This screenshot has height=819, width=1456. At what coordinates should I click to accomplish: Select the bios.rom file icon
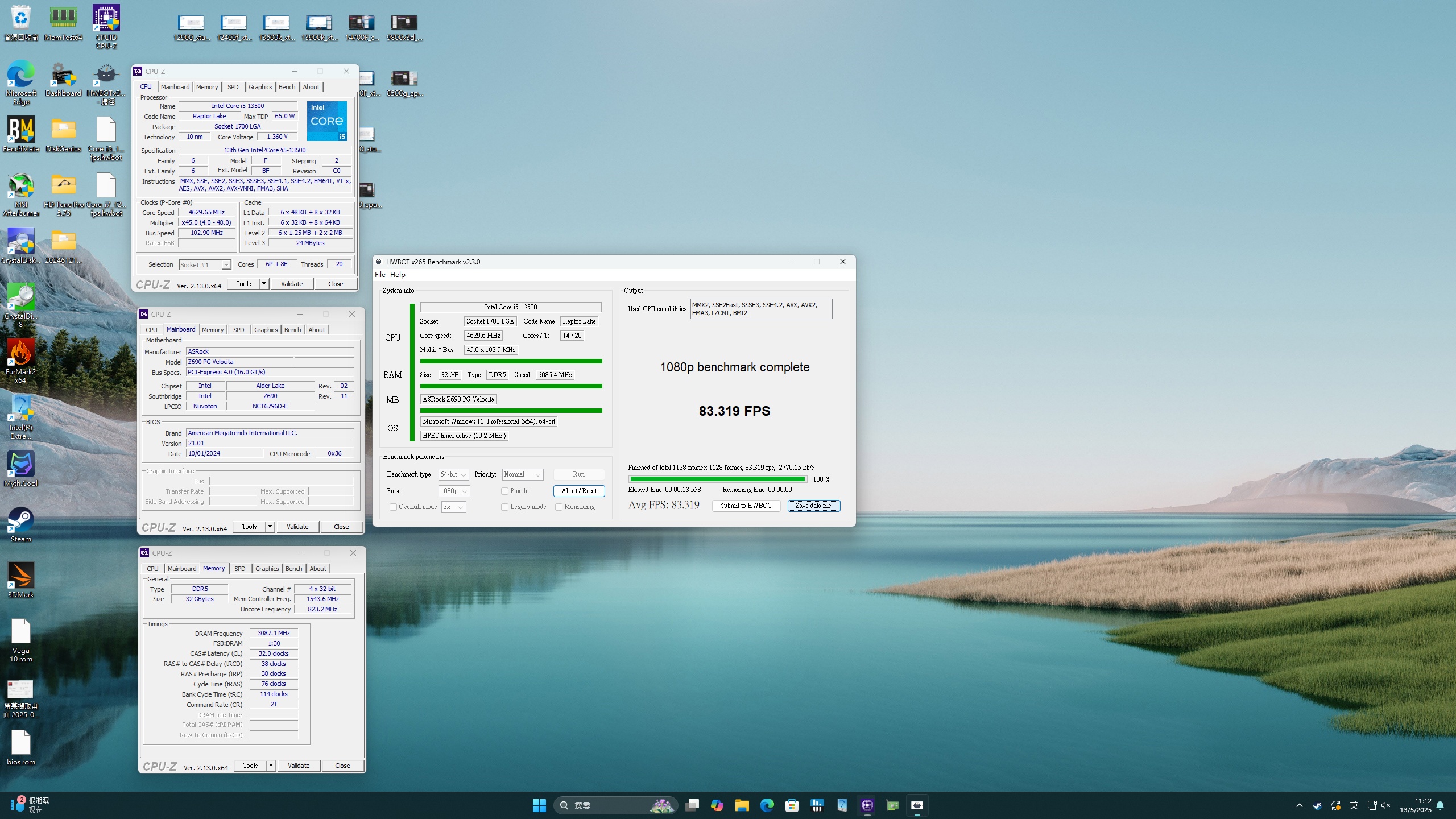[21, 747]
